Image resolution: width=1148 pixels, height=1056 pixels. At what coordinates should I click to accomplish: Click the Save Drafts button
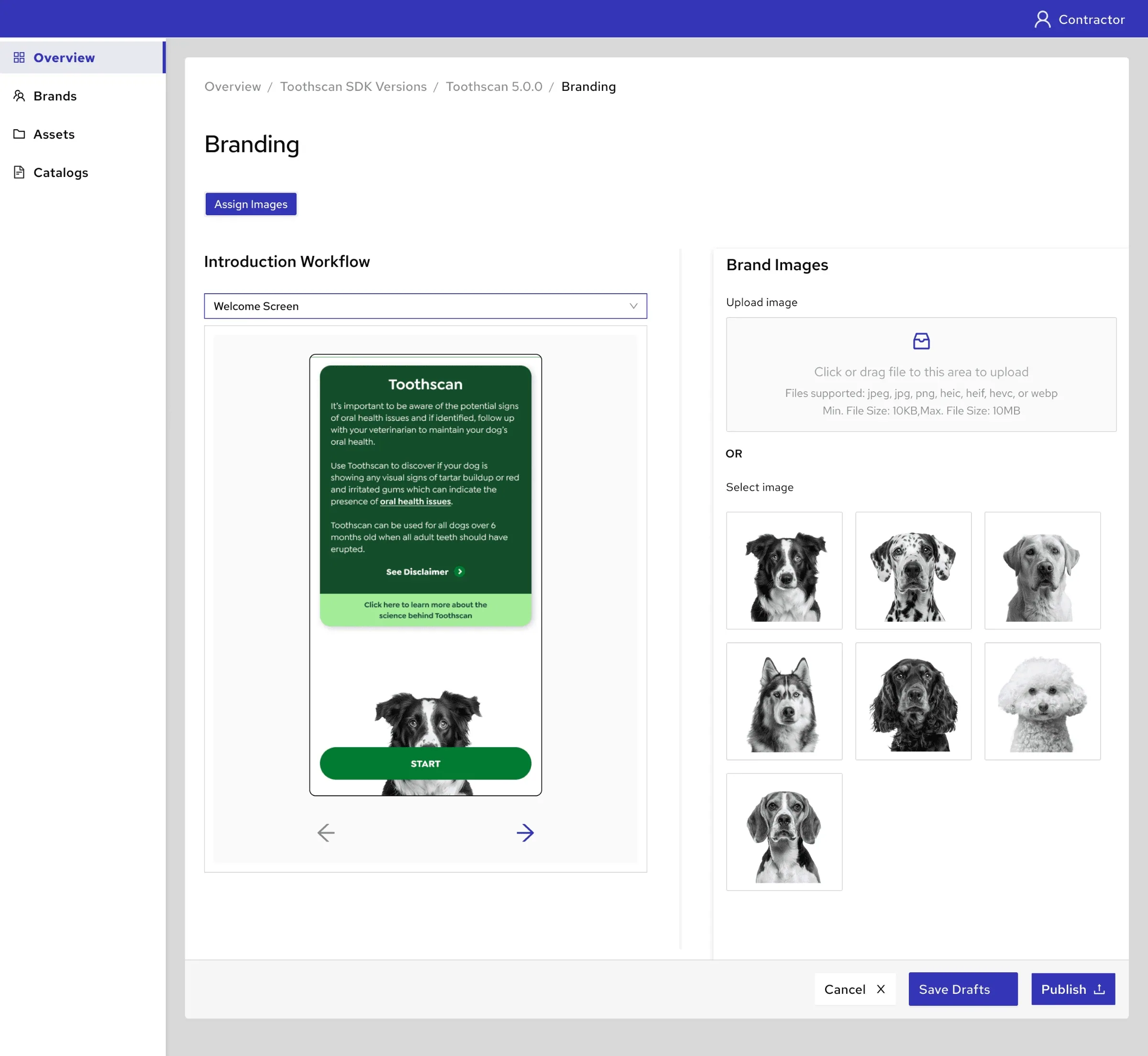pos(963,989)
